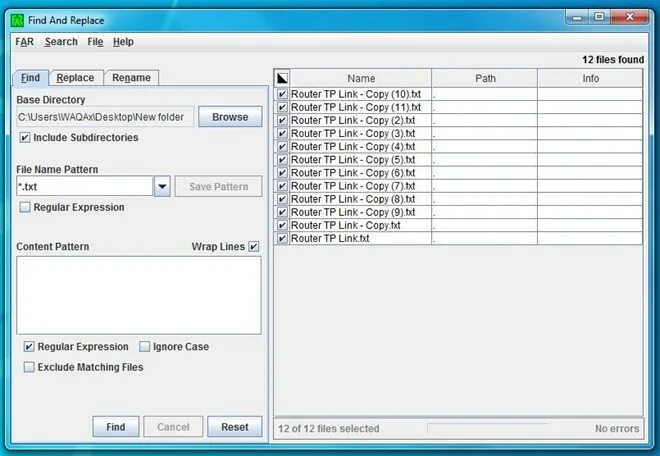Image resolution: width=660 pixels, height=456 pixels.
Task: Click the Find button at the bottom
Action: coord(116,427)
